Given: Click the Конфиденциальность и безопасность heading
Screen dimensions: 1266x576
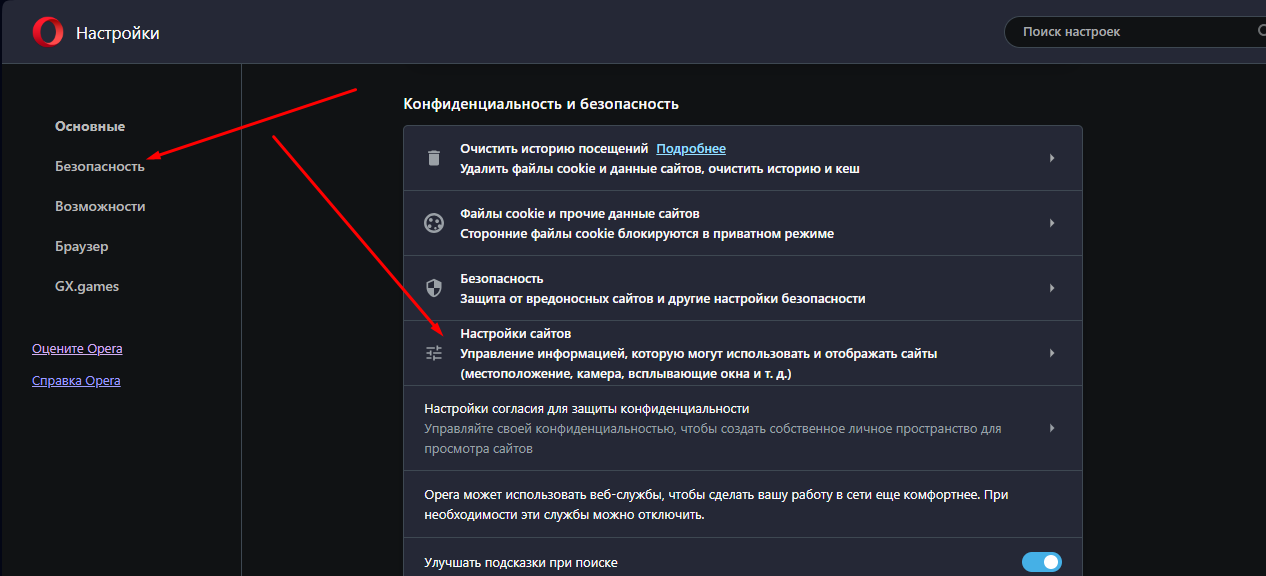Looking at the screenshot, I should [x=541, y=103].
